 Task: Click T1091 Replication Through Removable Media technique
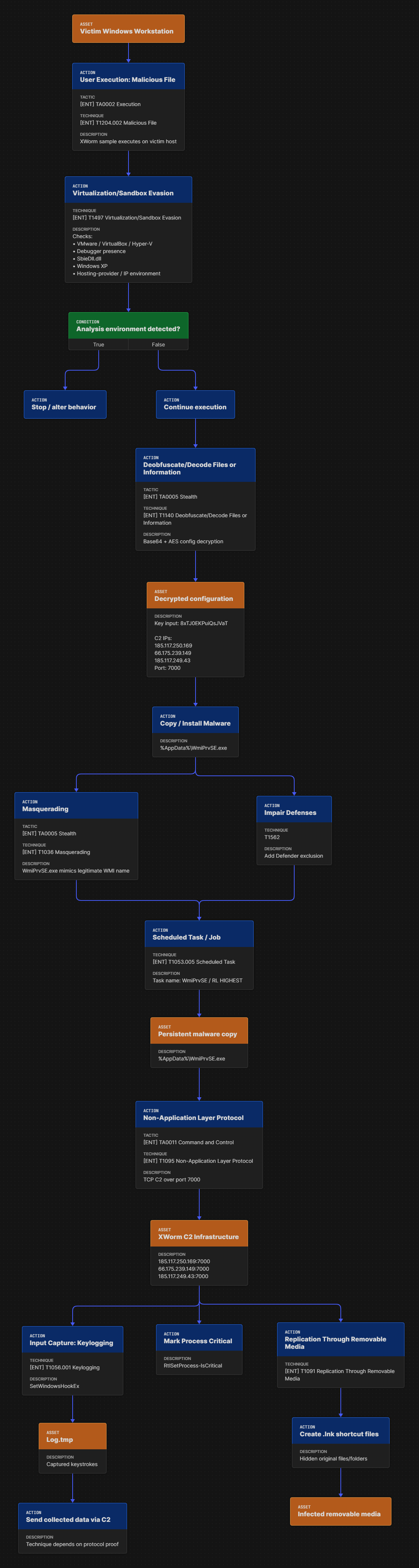(x=340, y=1375)
